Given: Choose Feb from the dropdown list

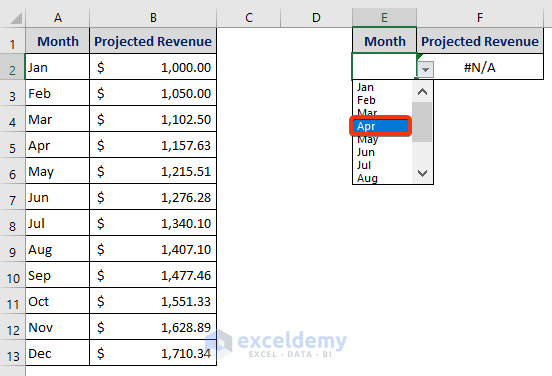Looking at the screenshot, I should [382, 100].
